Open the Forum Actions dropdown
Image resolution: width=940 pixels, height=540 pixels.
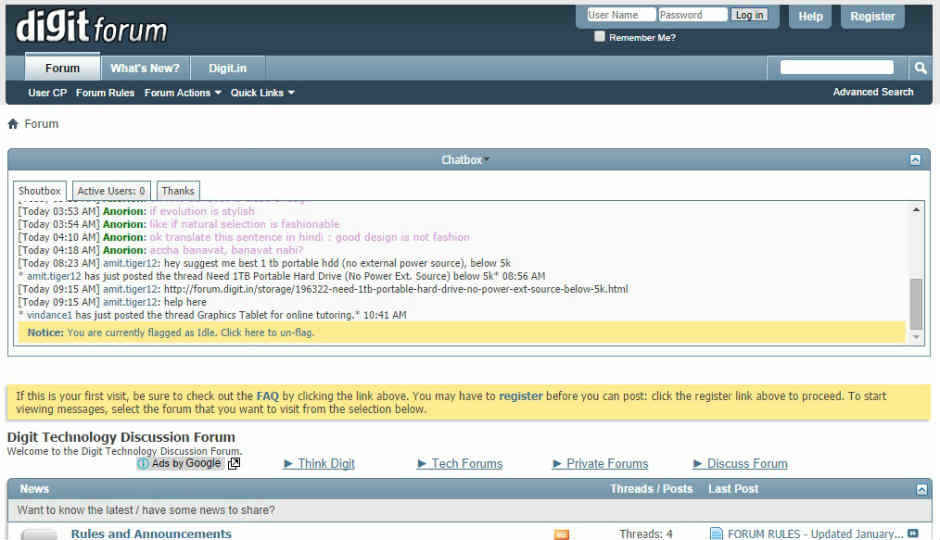(x=183, y=93)
